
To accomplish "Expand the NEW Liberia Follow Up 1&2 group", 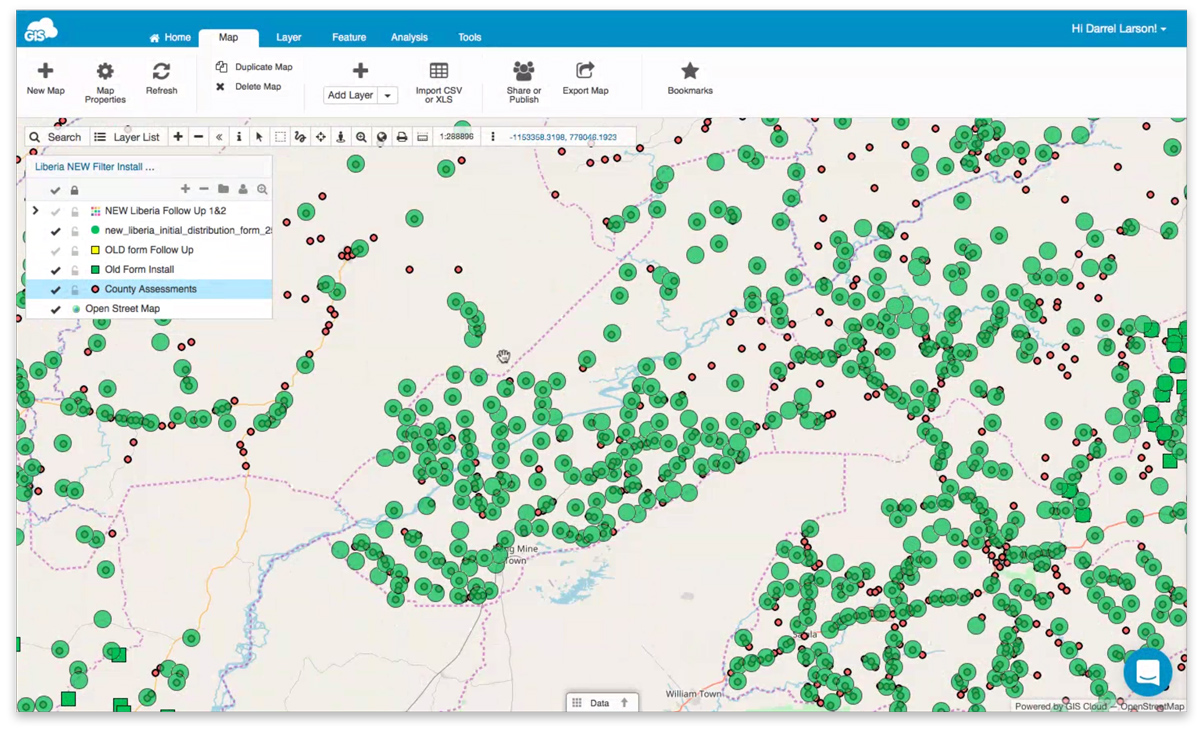I will 36,211.
